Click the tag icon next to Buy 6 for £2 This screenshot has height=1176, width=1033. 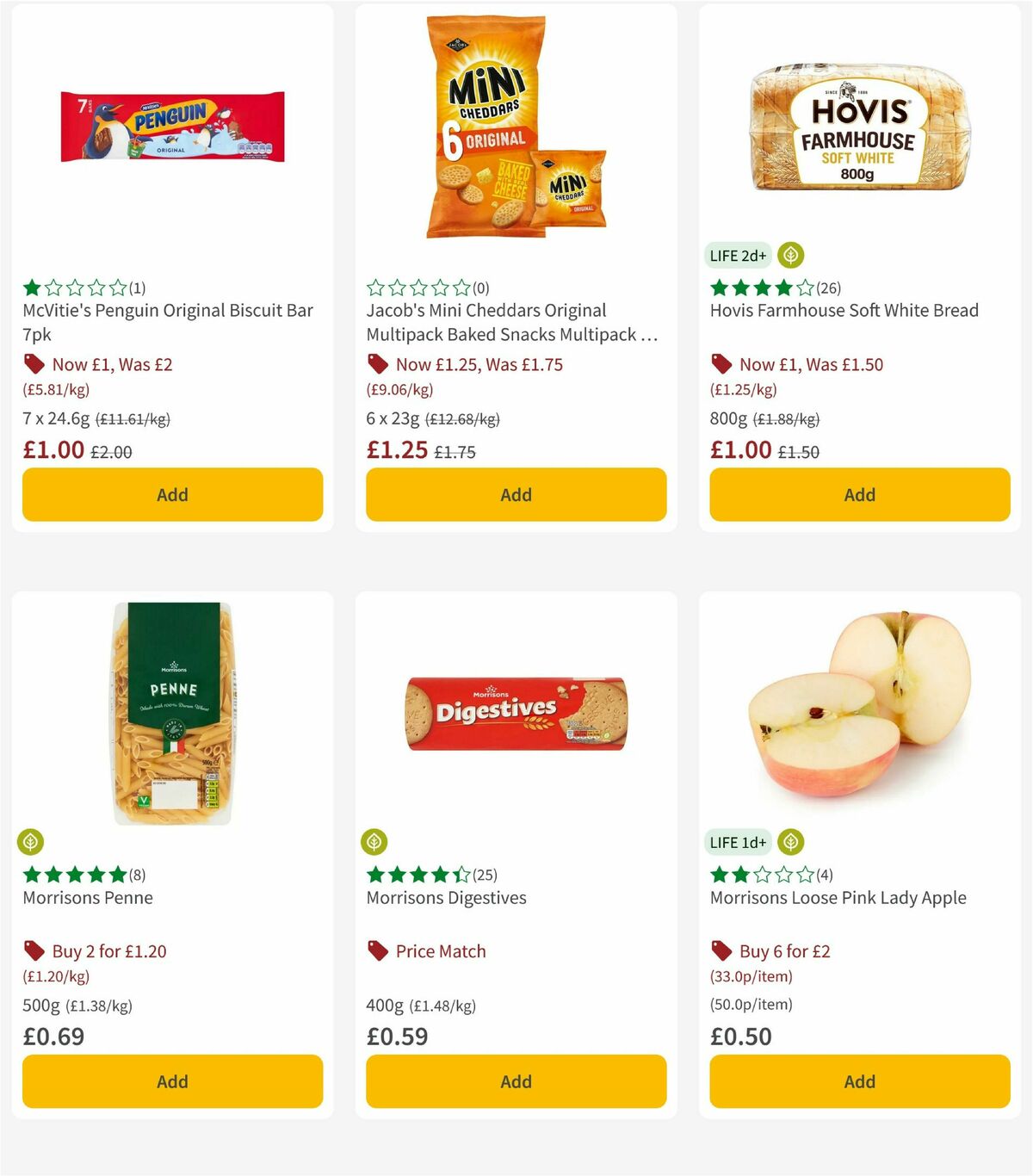(721, 950)
